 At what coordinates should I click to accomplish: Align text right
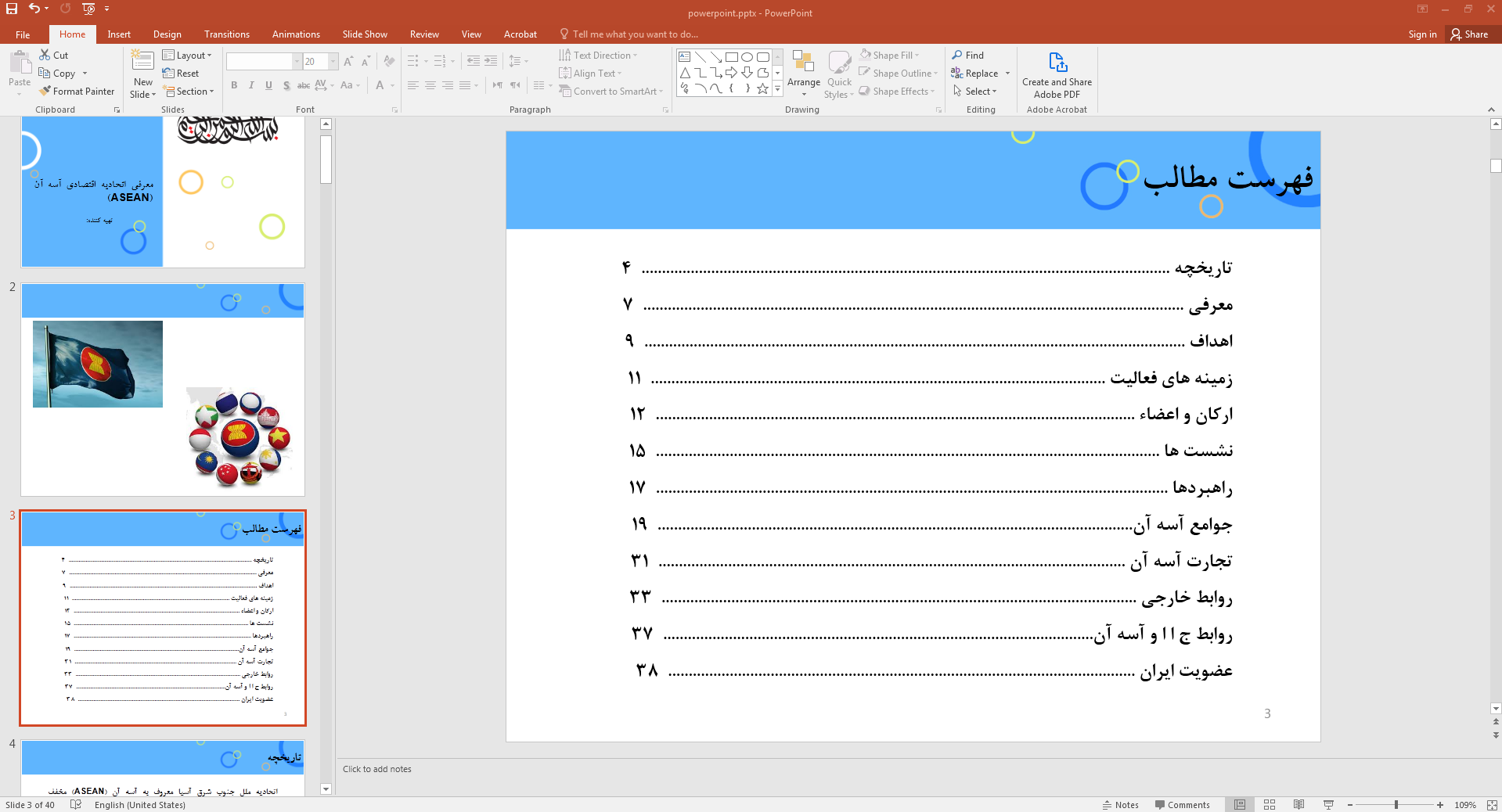click(448, 85)
